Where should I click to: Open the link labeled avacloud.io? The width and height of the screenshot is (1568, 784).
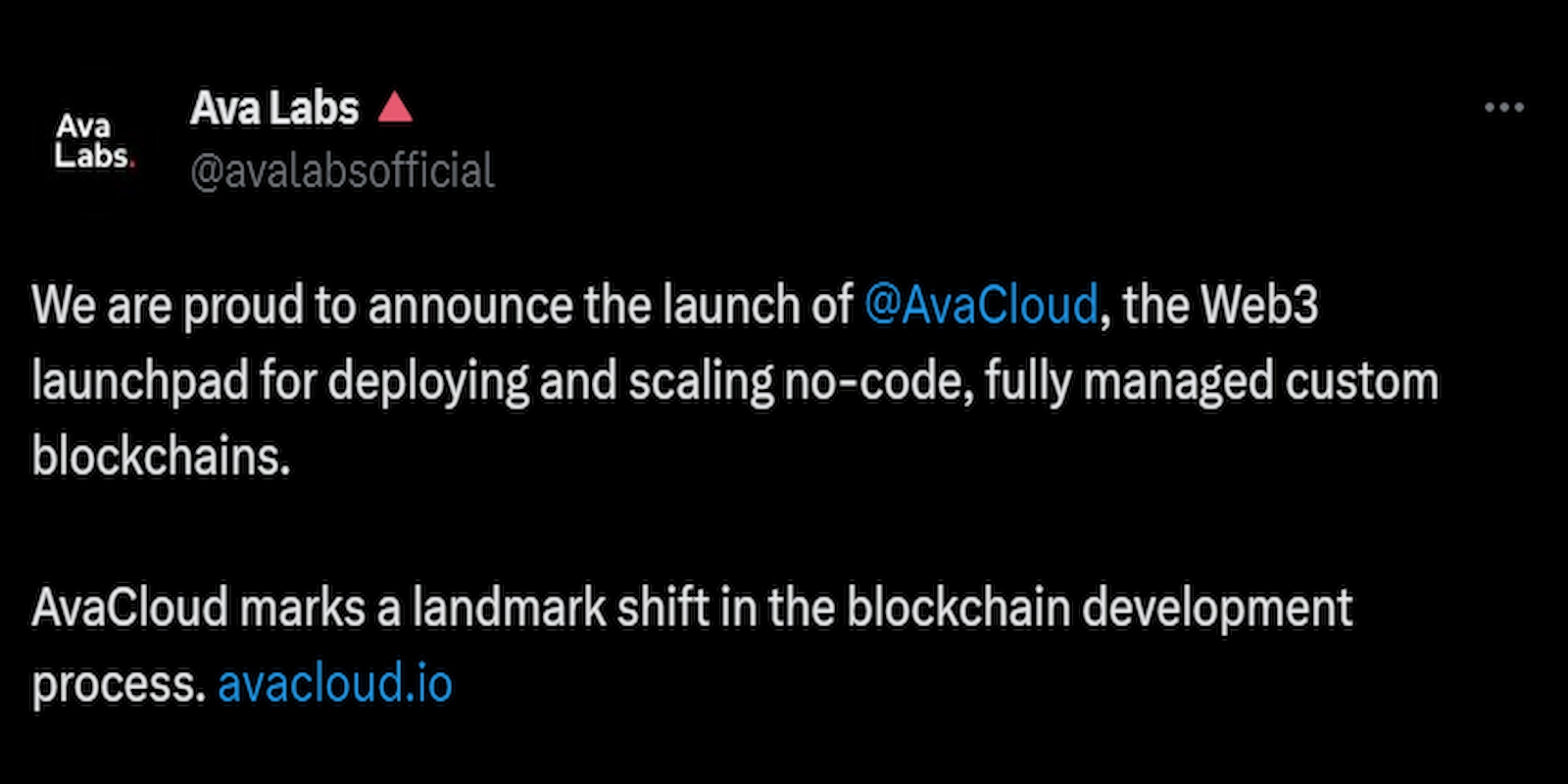335,683
